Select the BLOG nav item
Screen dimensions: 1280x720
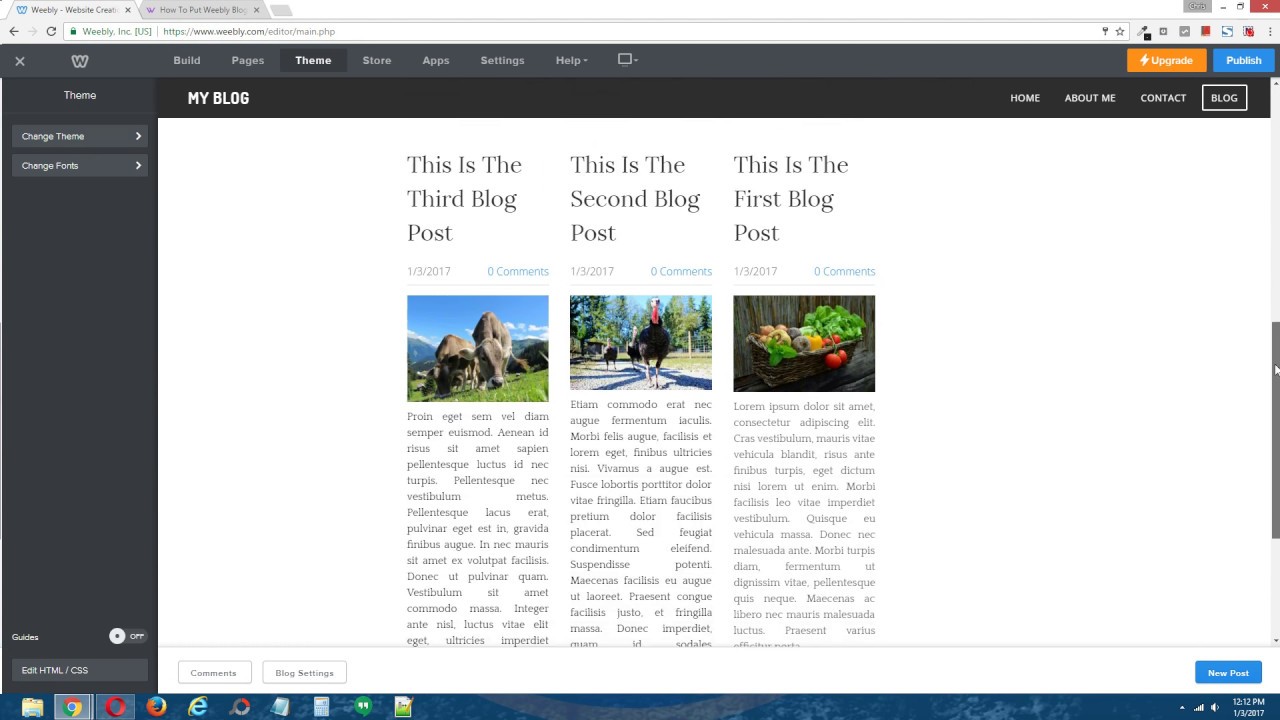1224,98
